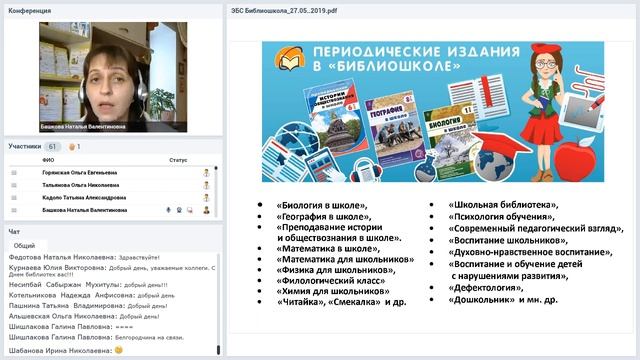
Task: Click the microphone icon in Башкова's row
Action: point(168,210)
